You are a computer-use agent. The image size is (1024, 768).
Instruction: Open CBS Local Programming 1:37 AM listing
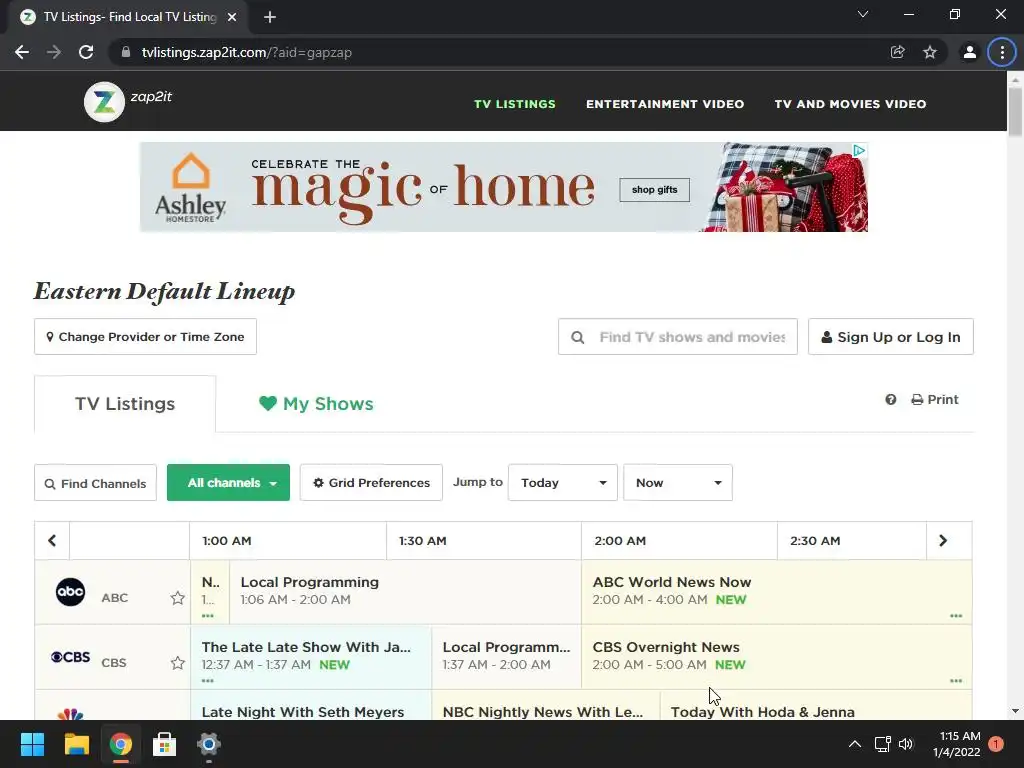pyautogui.click(x=506, y=656)
